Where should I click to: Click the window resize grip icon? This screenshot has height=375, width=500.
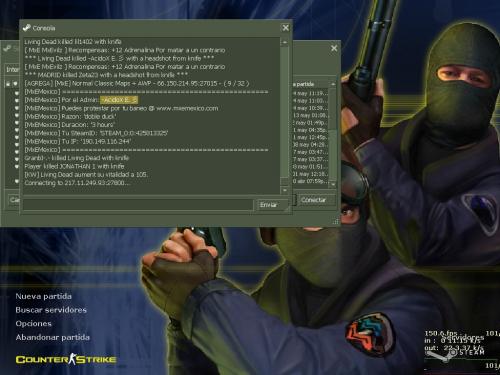336,222
